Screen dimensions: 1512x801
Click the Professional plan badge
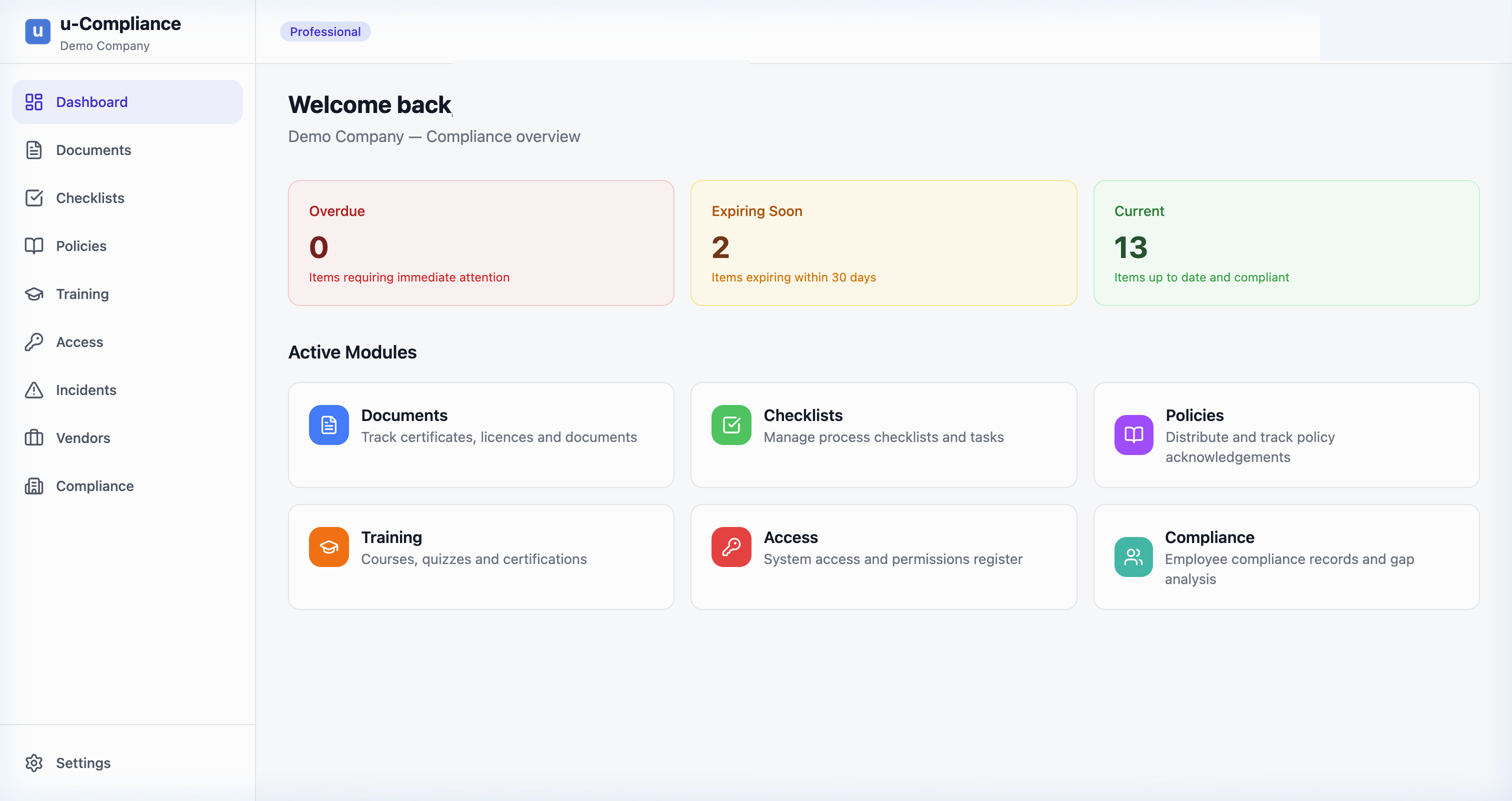(325, 31)
